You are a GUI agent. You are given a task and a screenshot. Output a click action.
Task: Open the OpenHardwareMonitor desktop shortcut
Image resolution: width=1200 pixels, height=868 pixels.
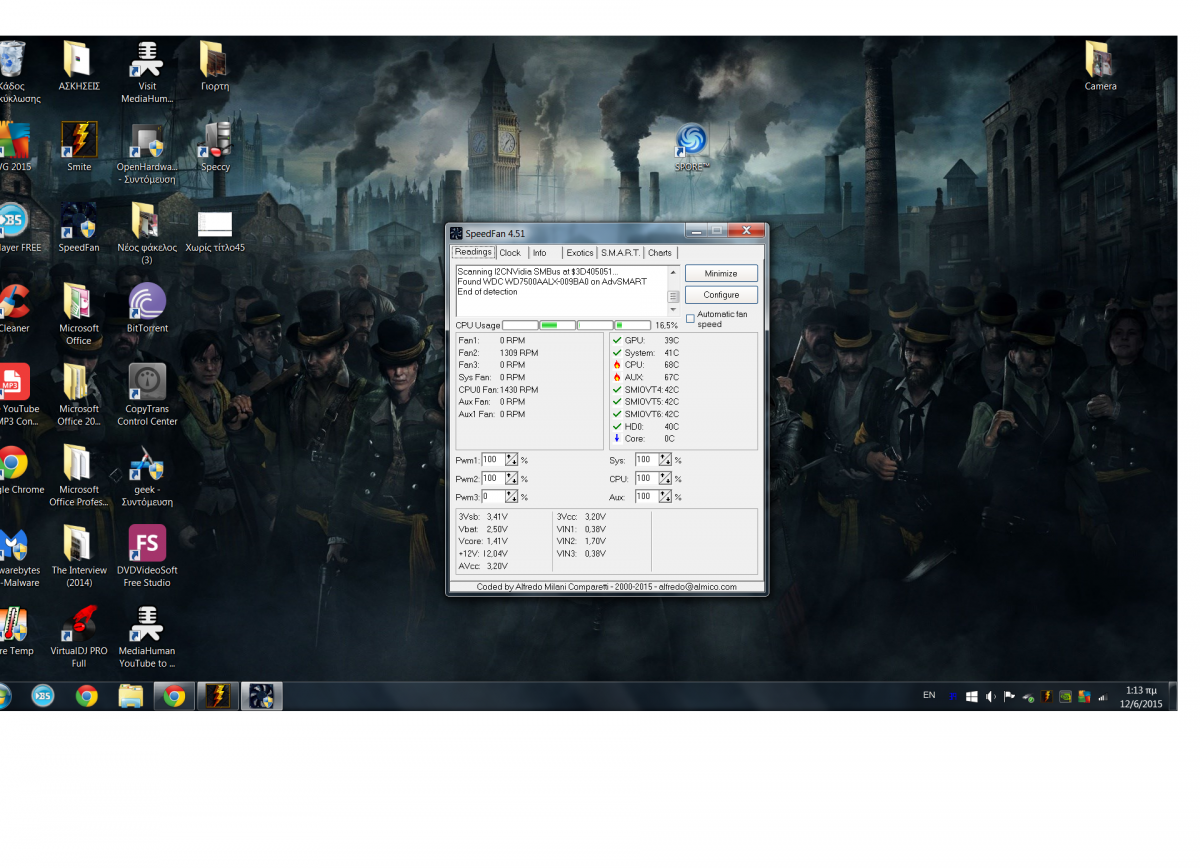pos(147,153)
